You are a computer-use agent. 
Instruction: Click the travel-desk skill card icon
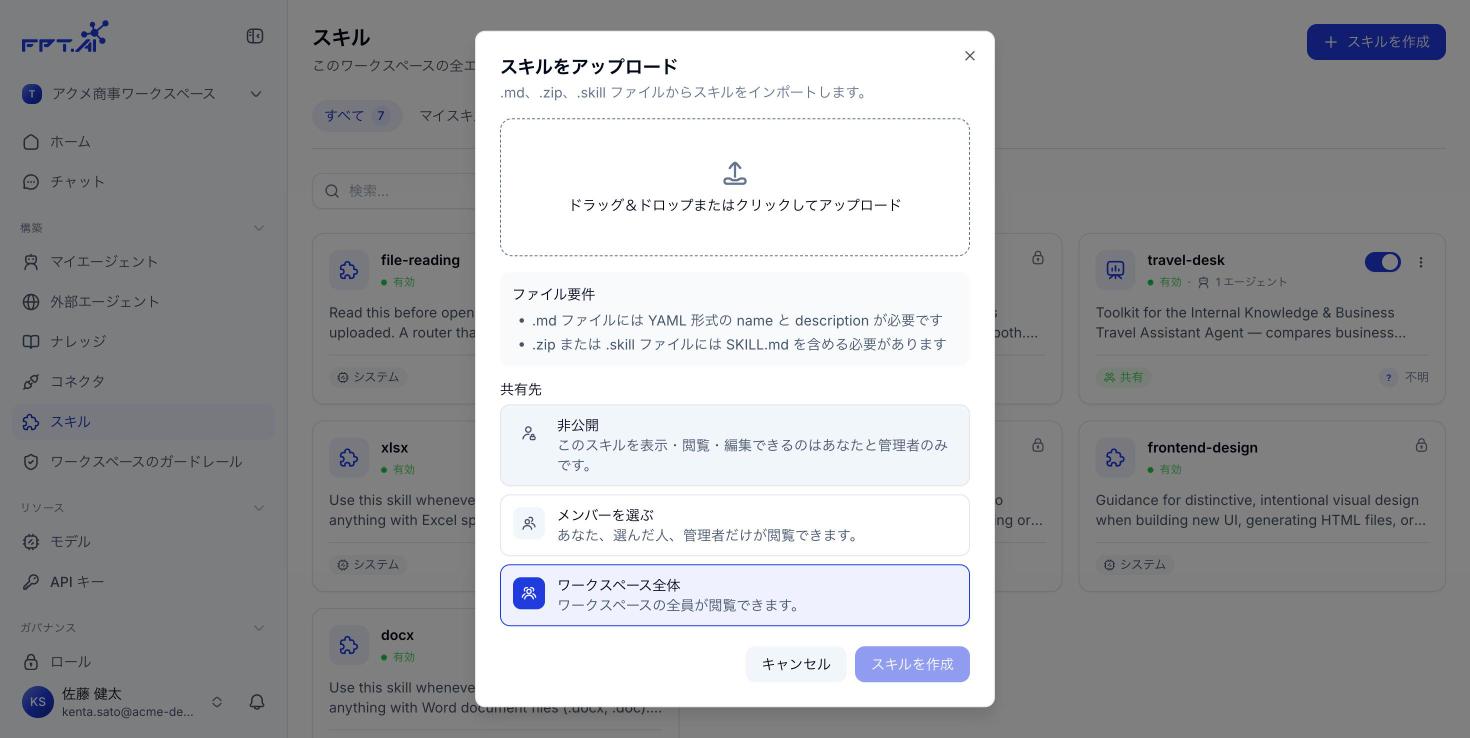[1115, 270]
